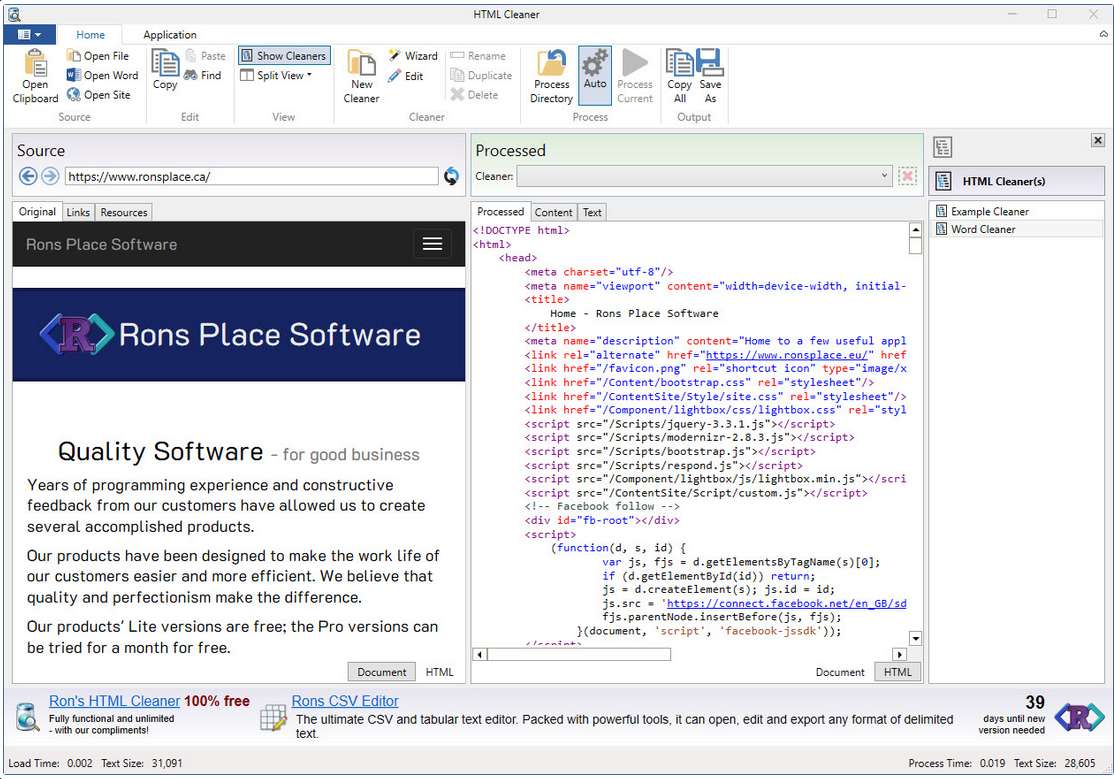This screenshot has width=1114, height=779.
Task: Click the ronsplace.eu link in processed code
Action: (x=786, y=355)
